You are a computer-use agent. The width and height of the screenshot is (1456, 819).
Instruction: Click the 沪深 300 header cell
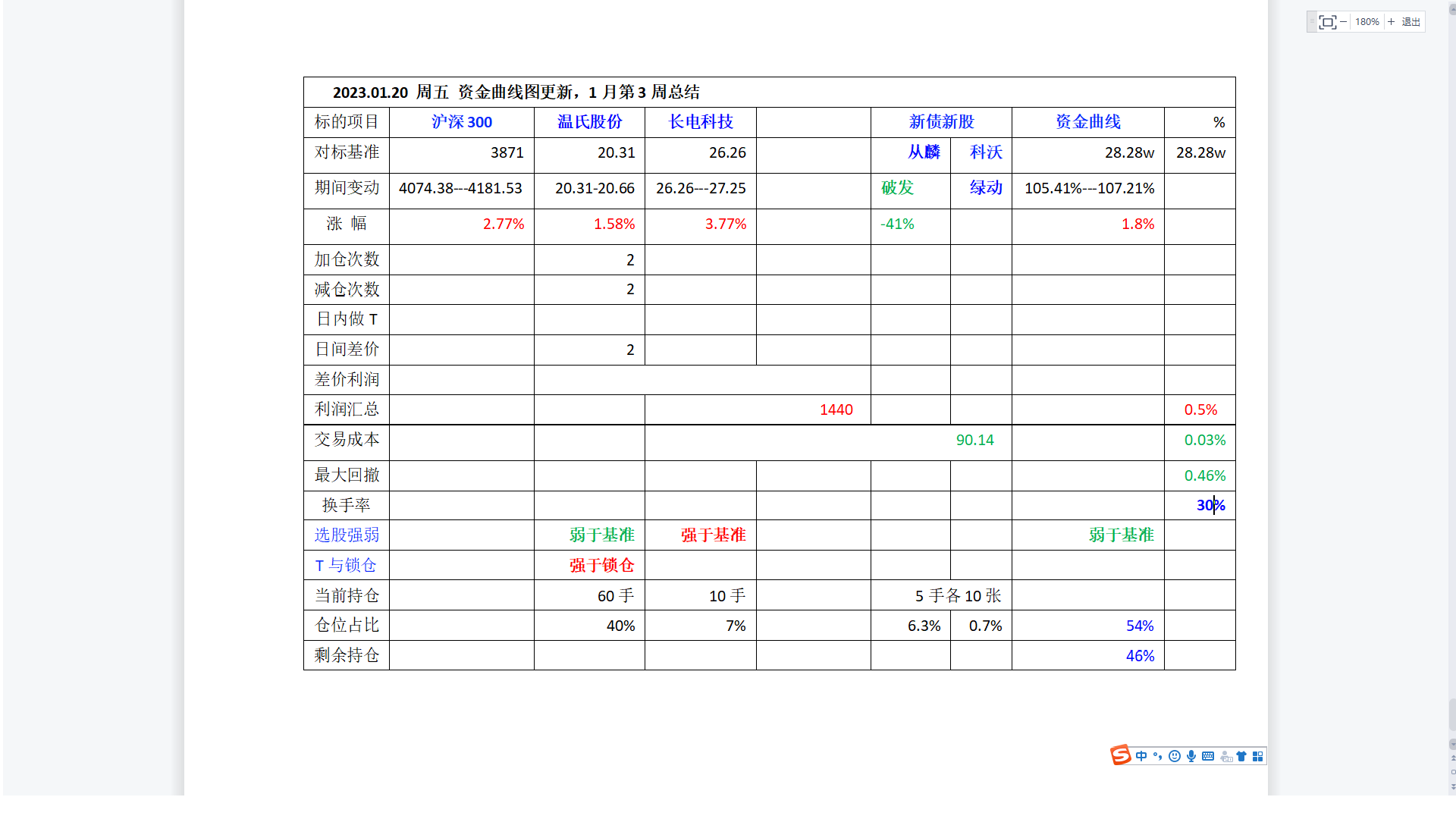(461, 122)
